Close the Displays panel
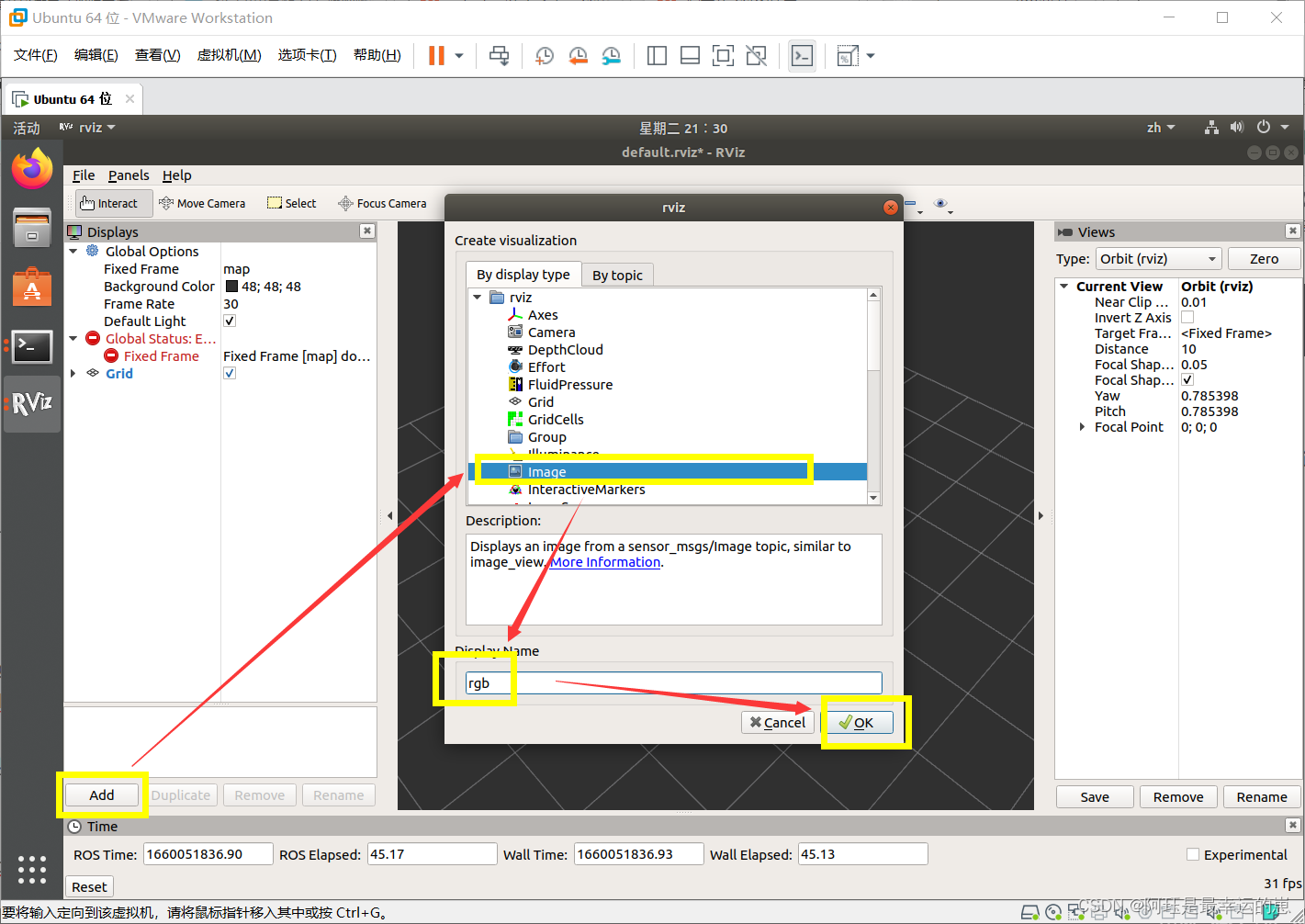 pos(367,231)
